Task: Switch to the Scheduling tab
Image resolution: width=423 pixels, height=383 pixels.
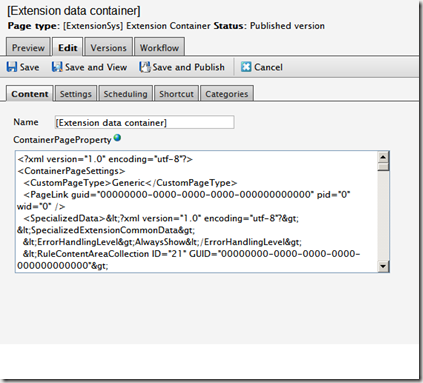Action: click(125, 94)
